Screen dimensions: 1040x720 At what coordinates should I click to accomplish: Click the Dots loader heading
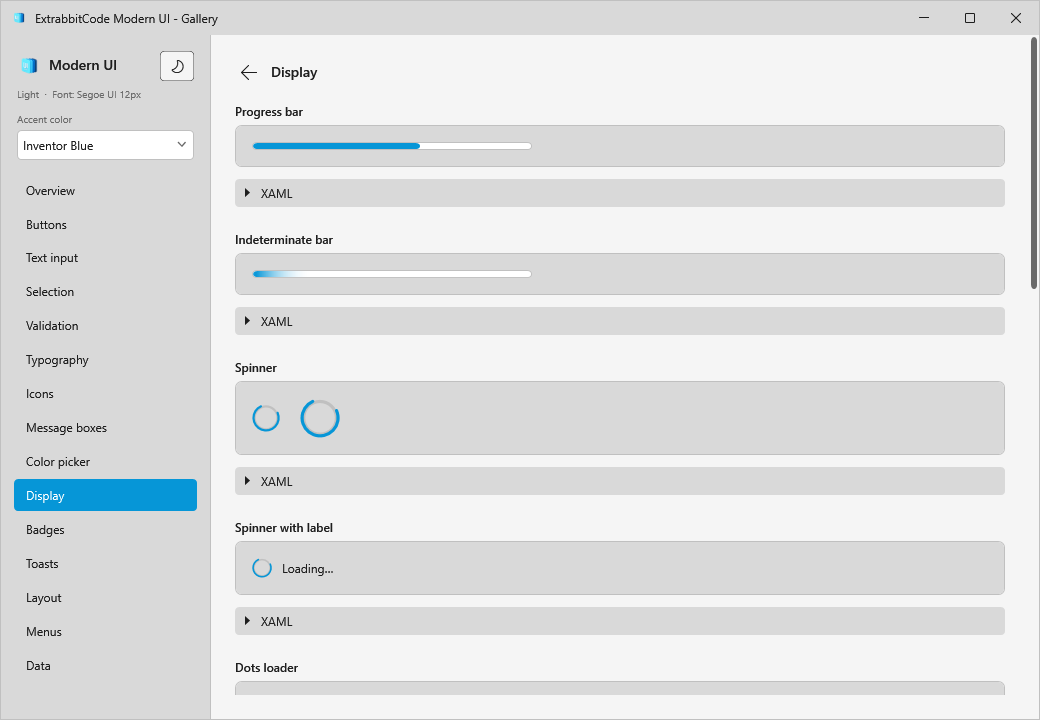[x=267, y=668]
